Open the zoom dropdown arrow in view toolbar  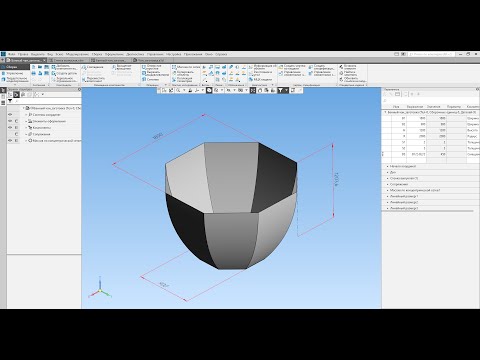pos(184,90)
